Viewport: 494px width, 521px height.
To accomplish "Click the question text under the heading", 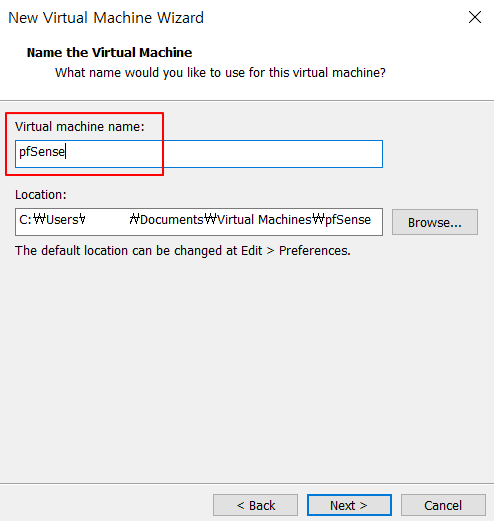I will pyautogui.click(x=220, y=73).
